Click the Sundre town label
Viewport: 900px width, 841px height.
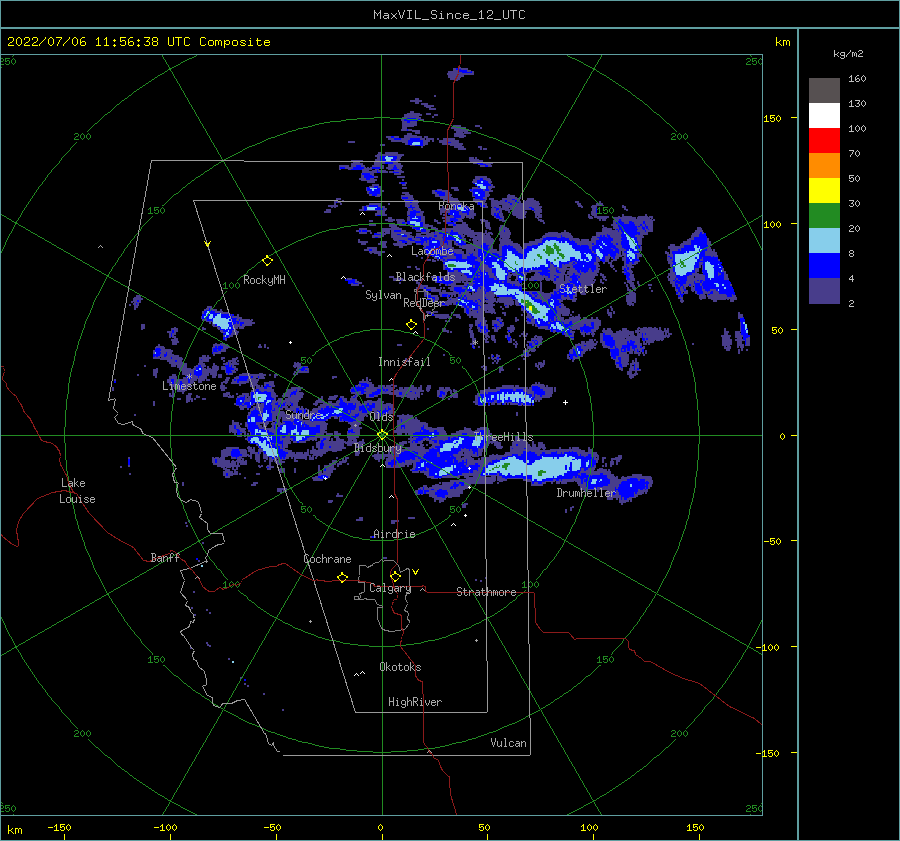click(x=304, y=415)
